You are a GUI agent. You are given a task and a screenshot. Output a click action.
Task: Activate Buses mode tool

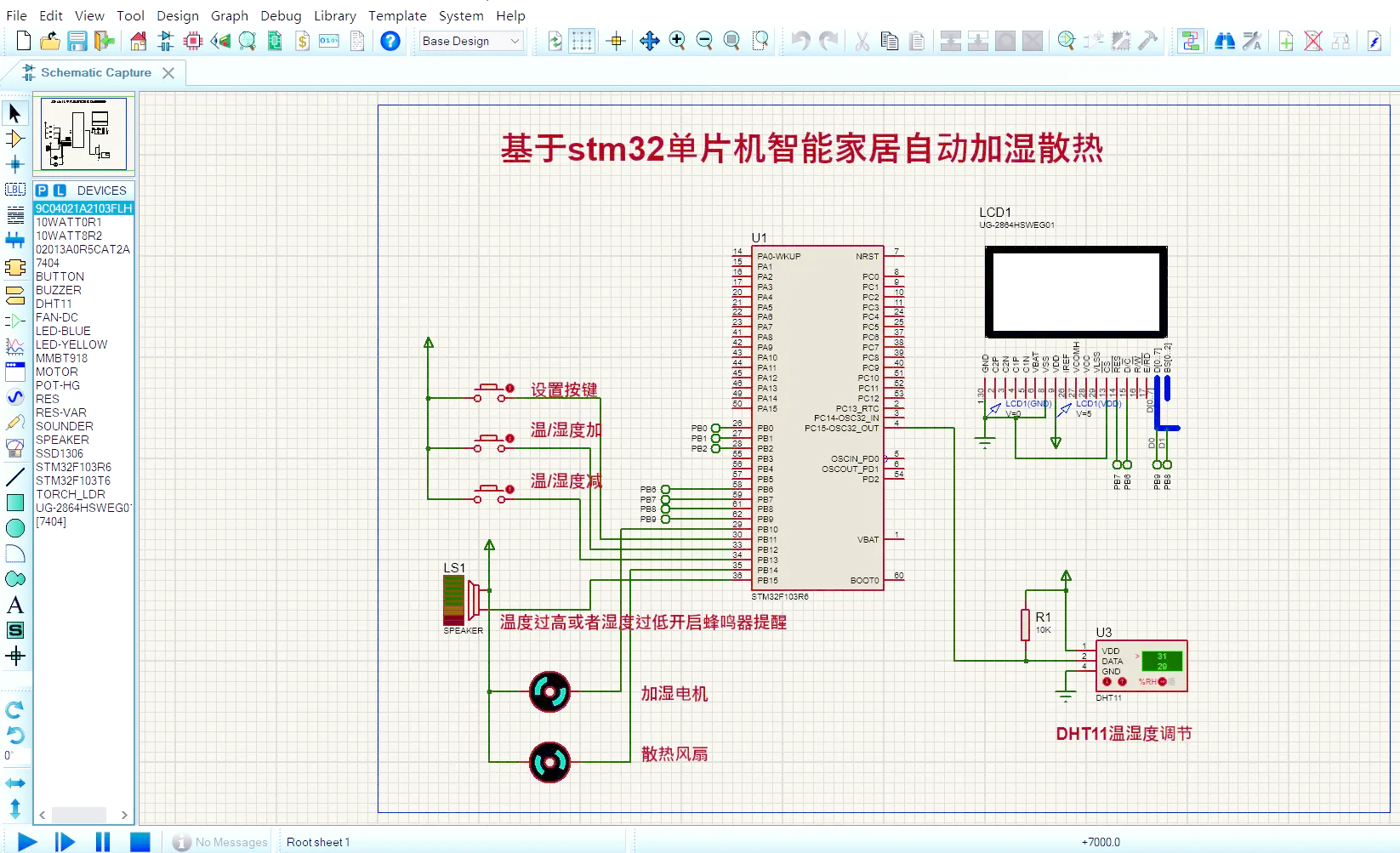15,241
